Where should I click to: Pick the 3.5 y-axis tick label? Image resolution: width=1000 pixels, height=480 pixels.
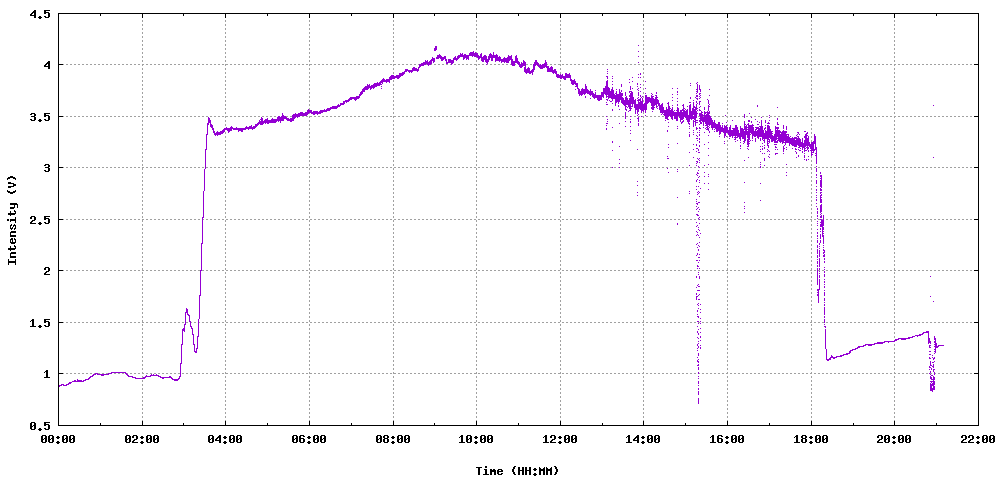tap(42, 117)
